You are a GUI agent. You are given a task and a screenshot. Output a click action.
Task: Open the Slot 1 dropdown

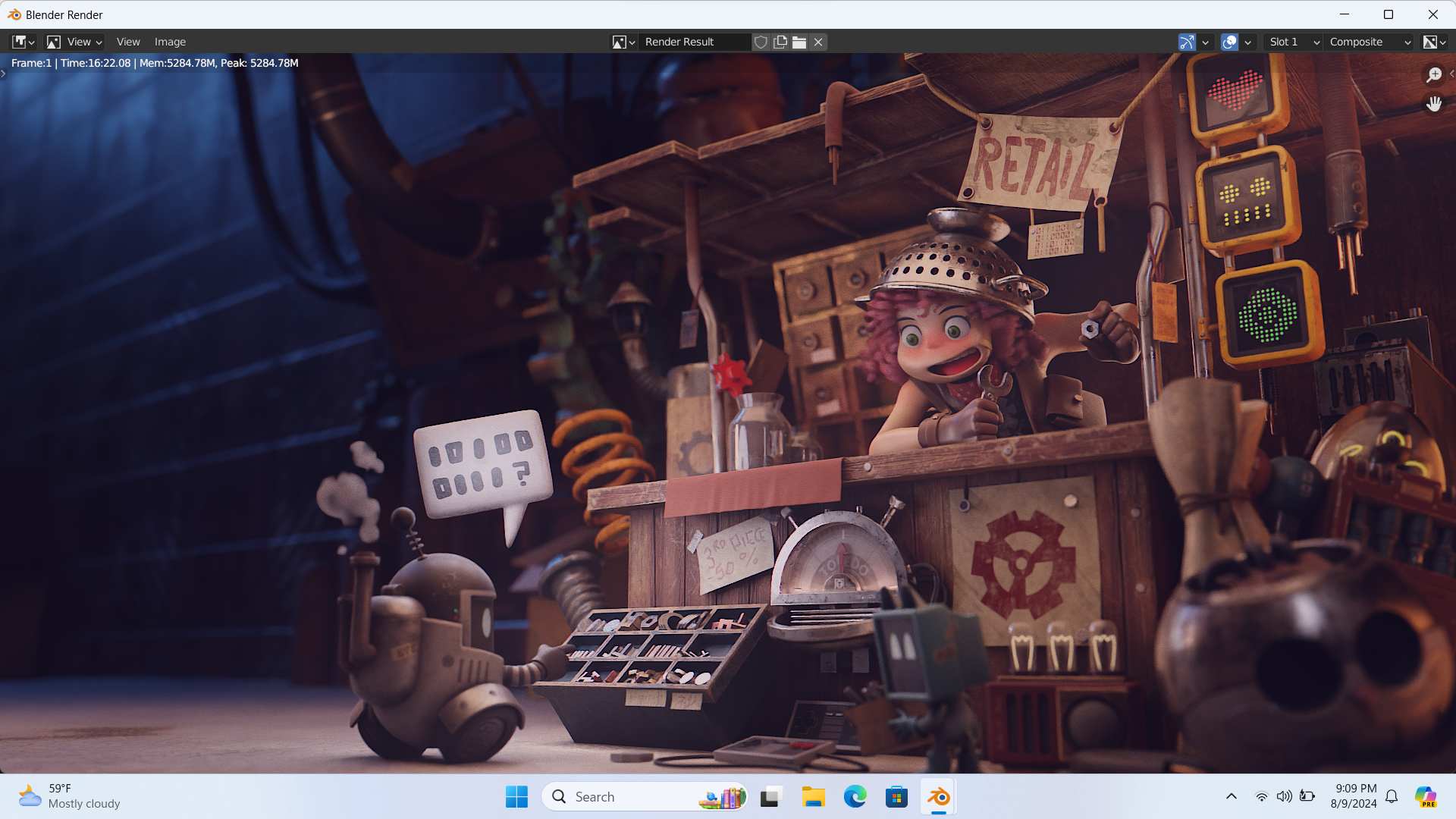point(1294,42)
